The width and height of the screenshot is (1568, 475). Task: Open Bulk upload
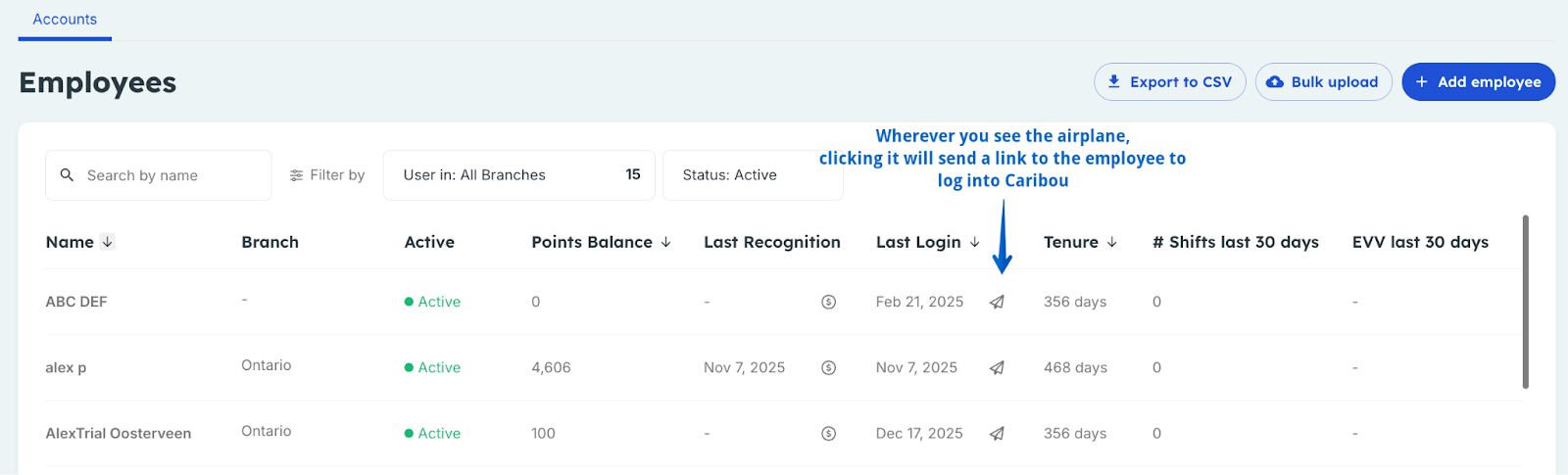1324,82
